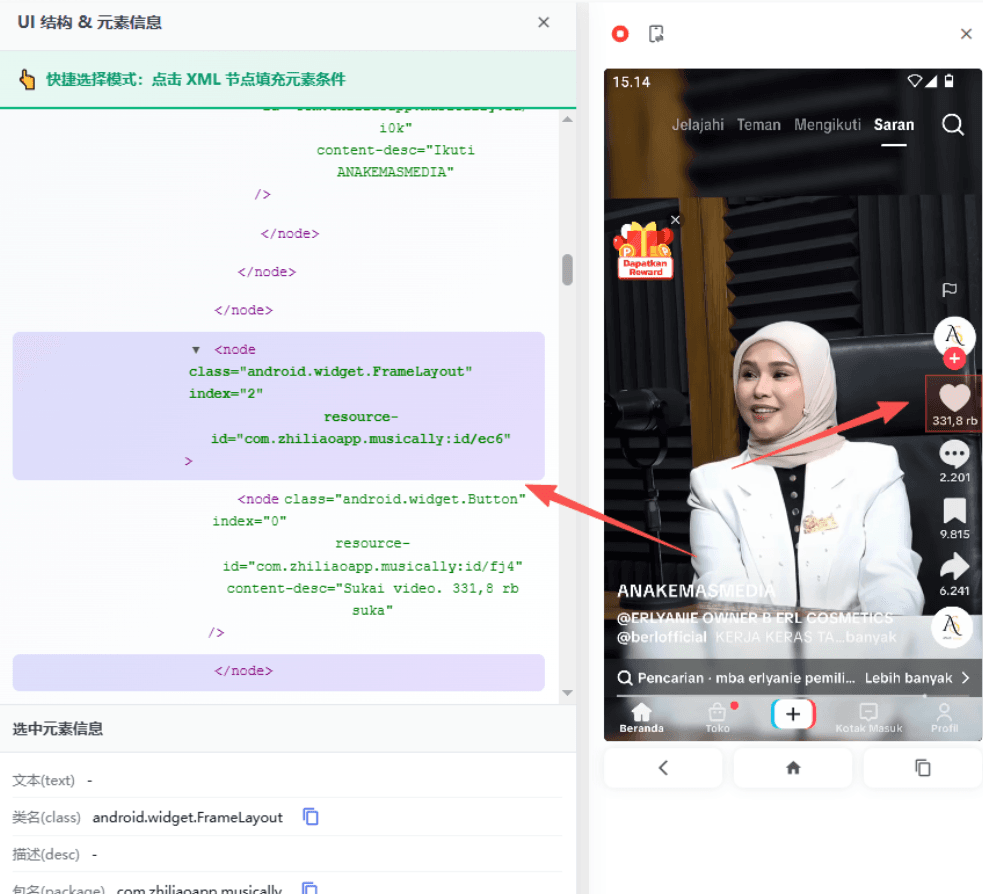983x894 pixels.
Task: Tap the flag report icon
Action: [x=949, y=289]
